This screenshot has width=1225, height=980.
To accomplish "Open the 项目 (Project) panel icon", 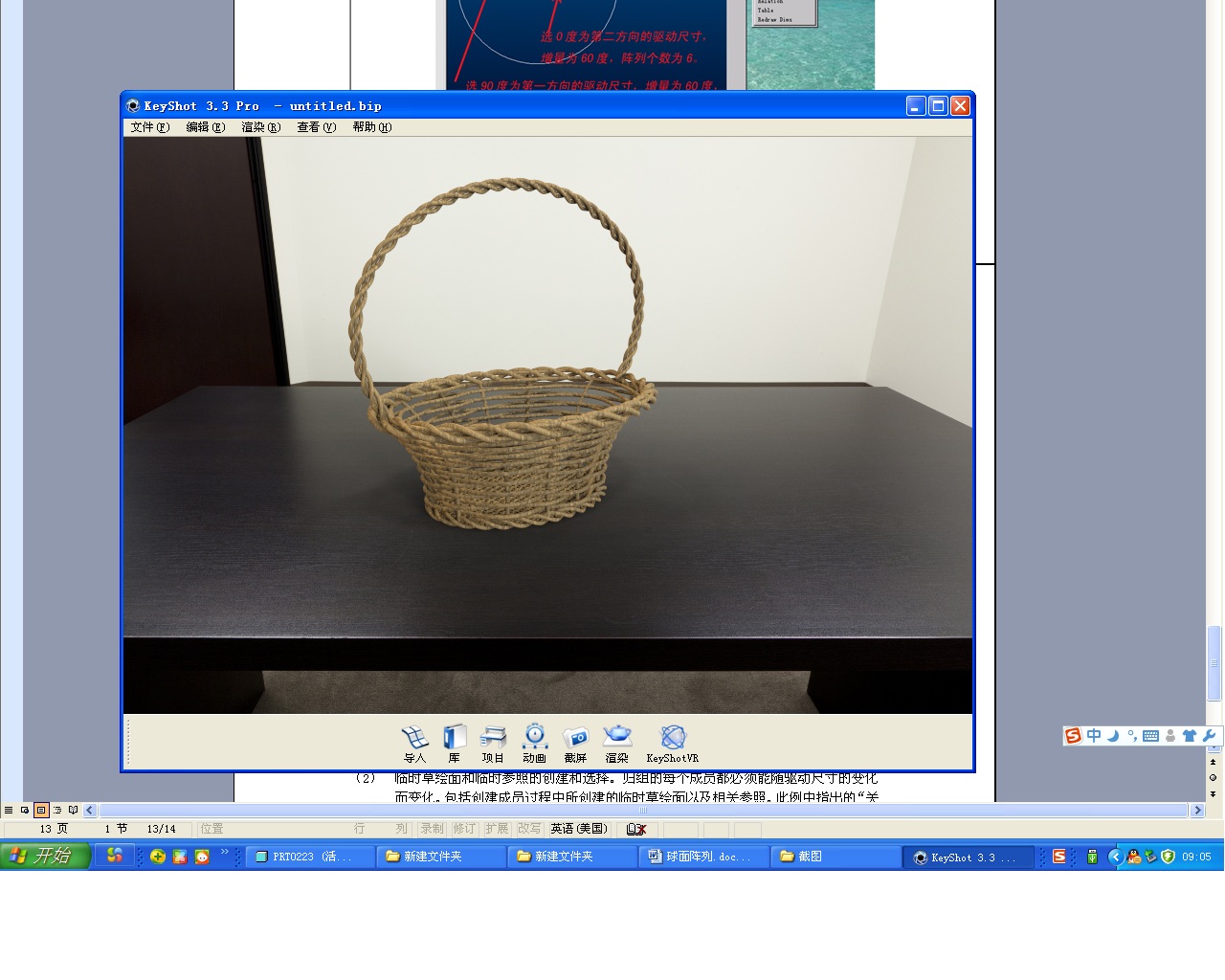I will click(493, 743).
